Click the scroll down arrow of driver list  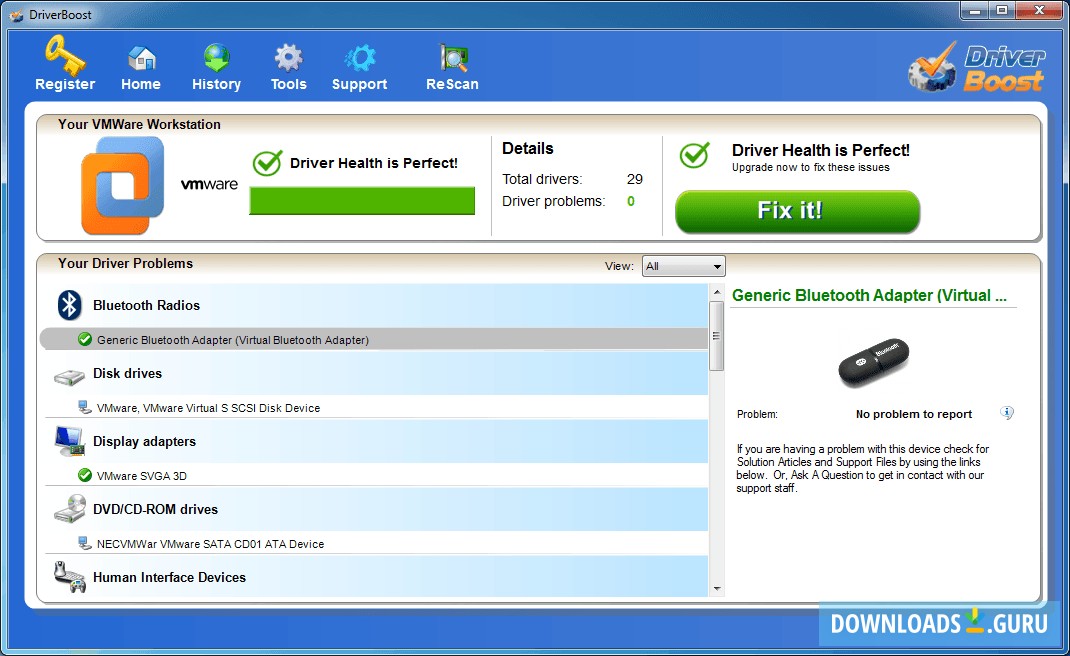coord(717,588)
